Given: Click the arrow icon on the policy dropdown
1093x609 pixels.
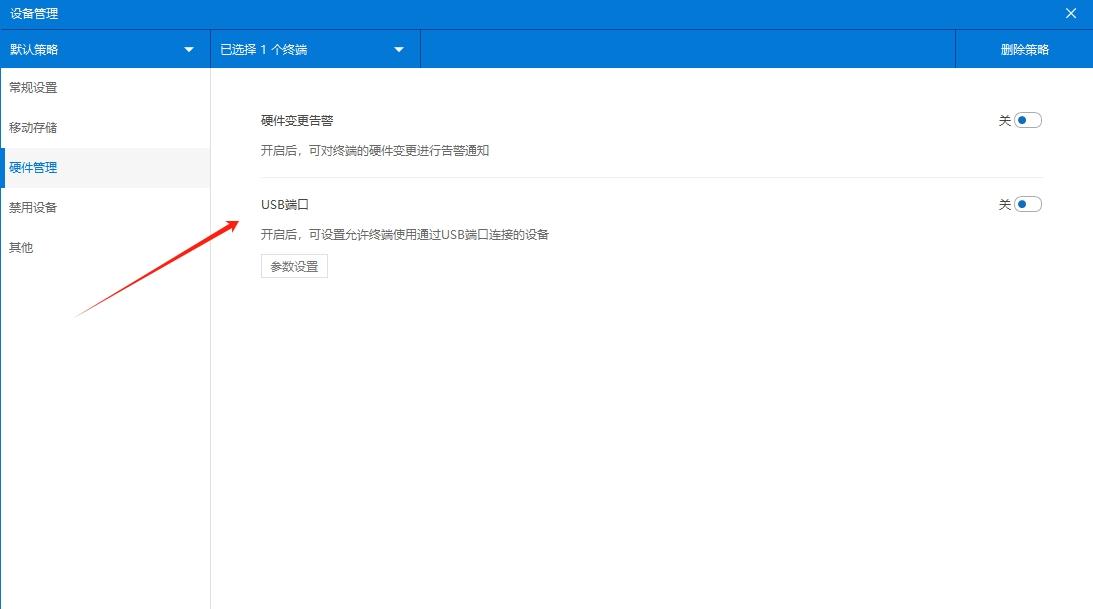Looking at the screenshot, I should pos(188,48).
